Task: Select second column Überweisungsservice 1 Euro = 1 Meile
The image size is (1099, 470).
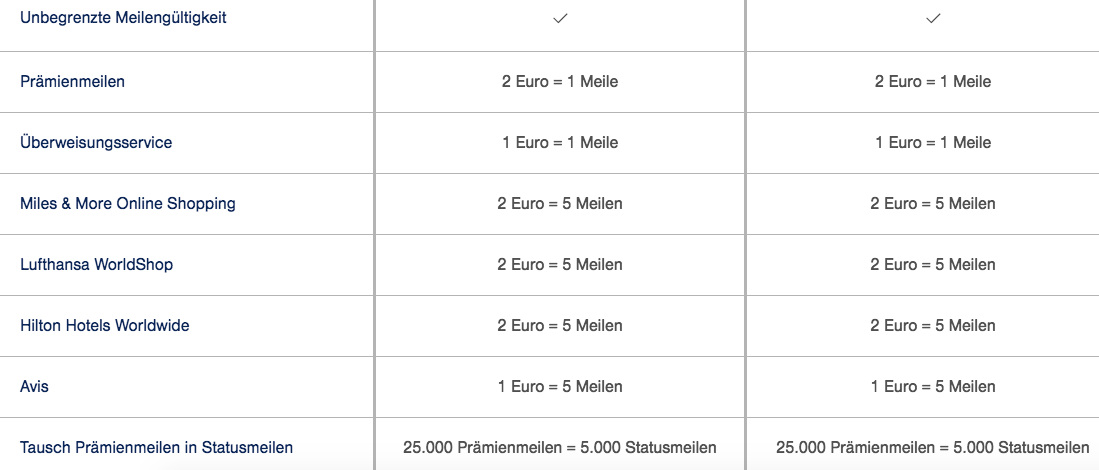Action: 933,142
